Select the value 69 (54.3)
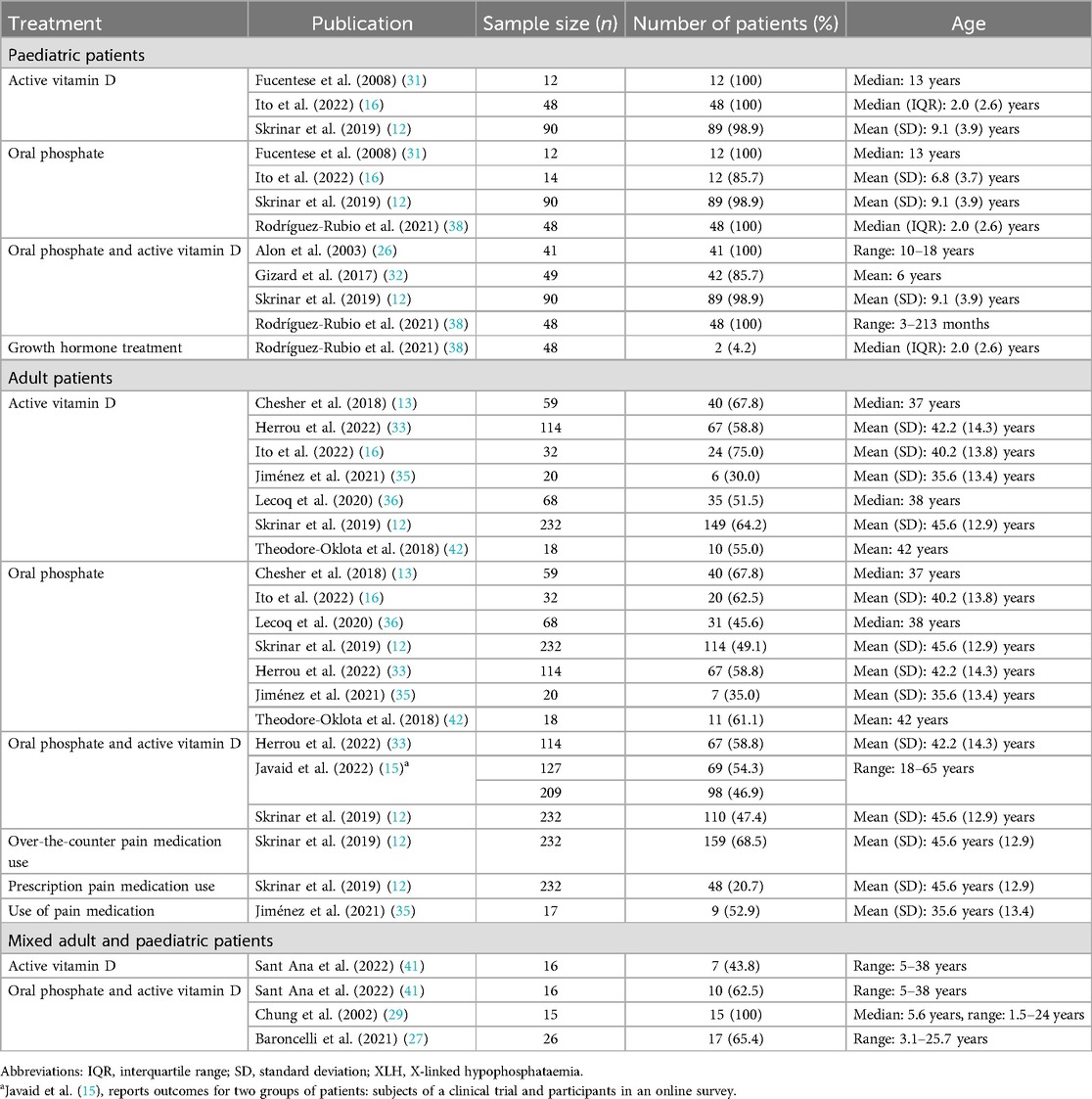 click(735, 769)
